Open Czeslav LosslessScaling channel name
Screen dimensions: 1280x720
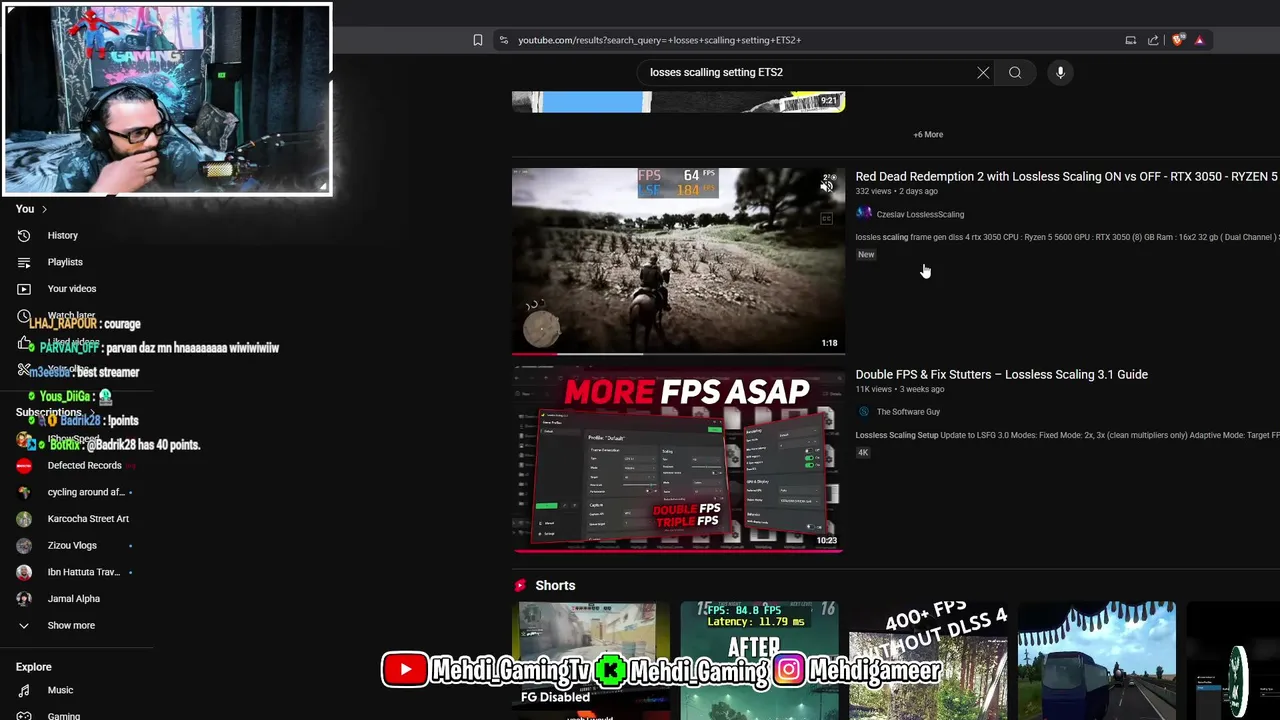click(x=920, y=214)
